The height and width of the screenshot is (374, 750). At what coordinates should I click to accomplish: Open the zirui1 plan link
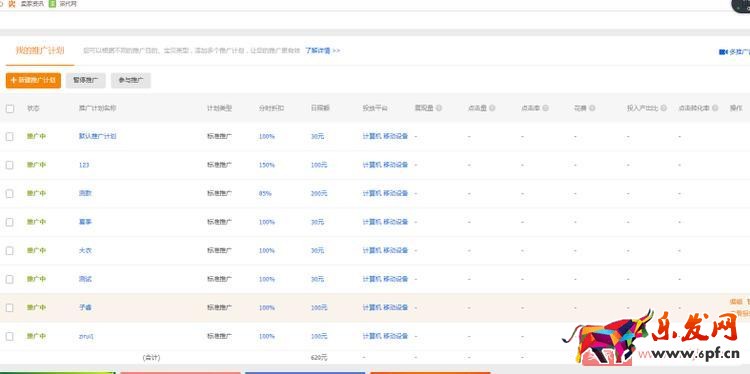click(86, 336)
